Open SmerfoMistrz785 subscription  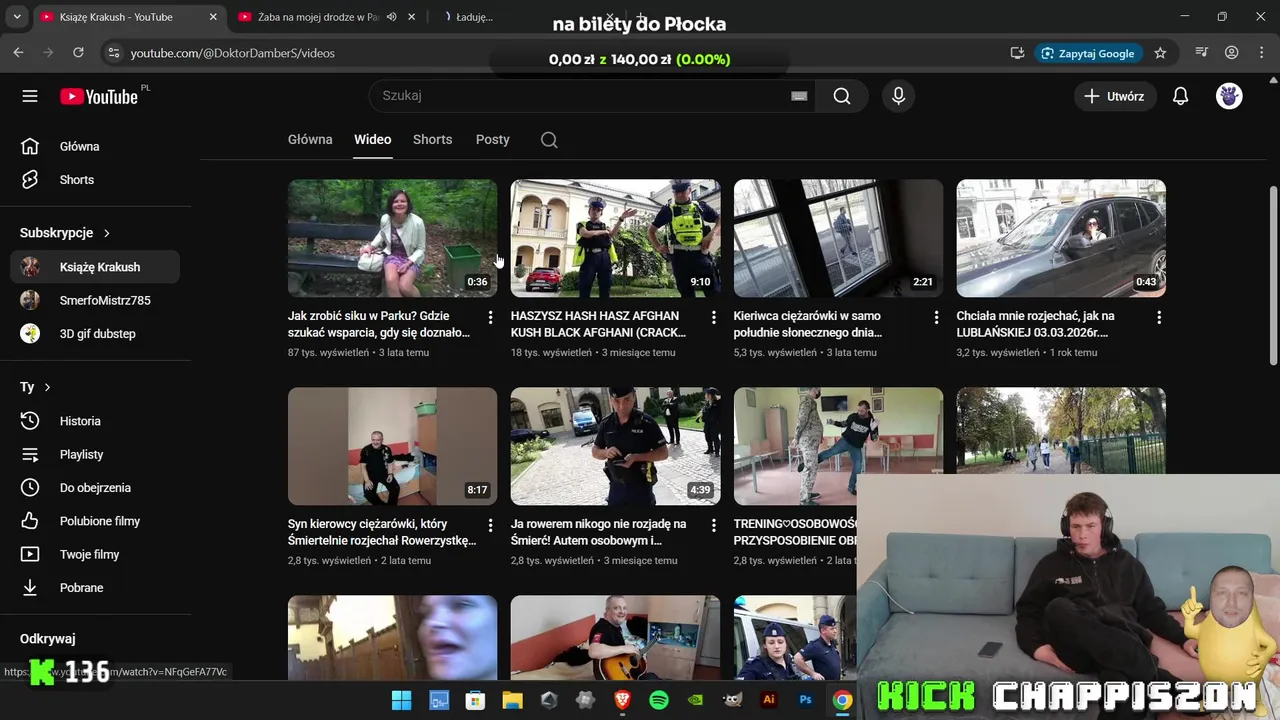95,300
